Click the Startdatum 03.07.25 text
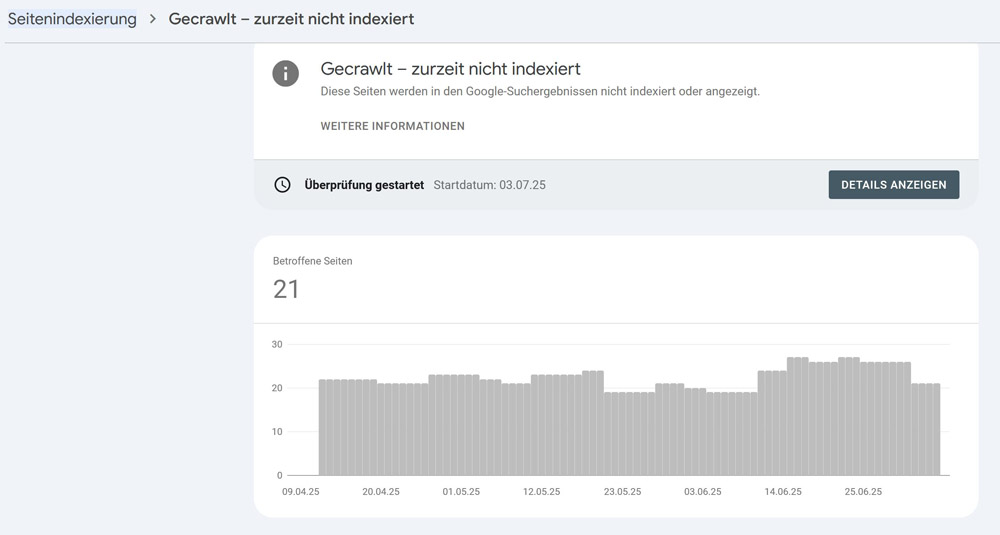The height and width of the screenshot is (535, 1000). pos(489,185)
